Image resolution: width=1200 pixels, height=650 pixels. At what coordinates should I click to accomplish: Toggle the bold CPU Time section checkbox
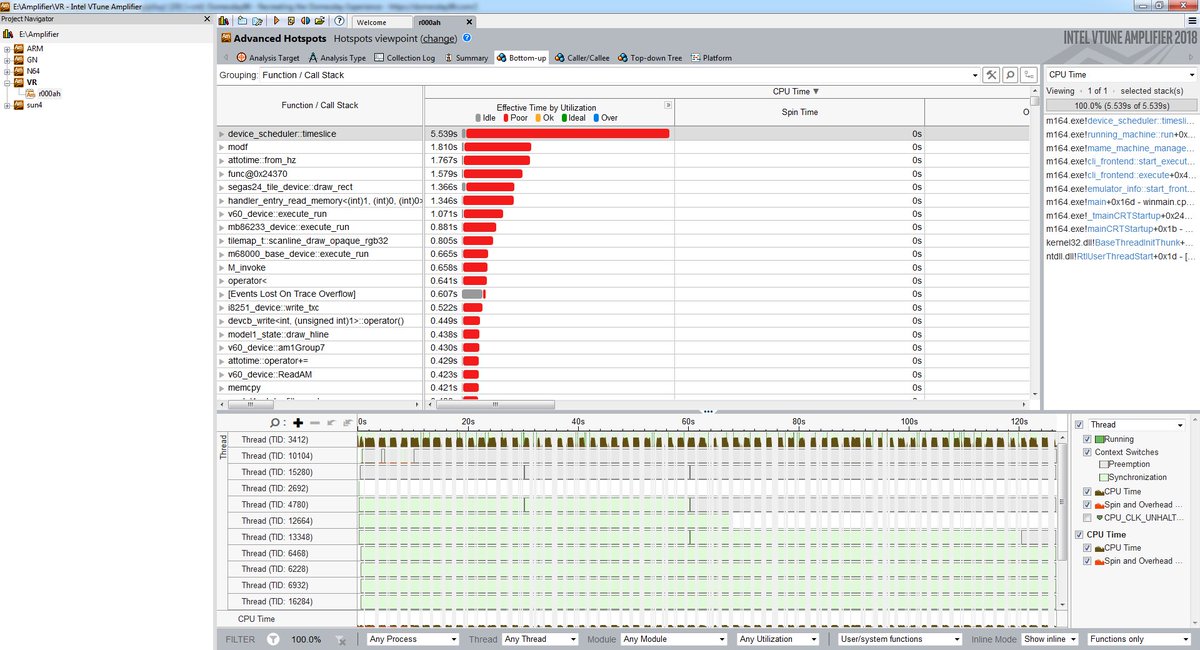click(1078, 535)
